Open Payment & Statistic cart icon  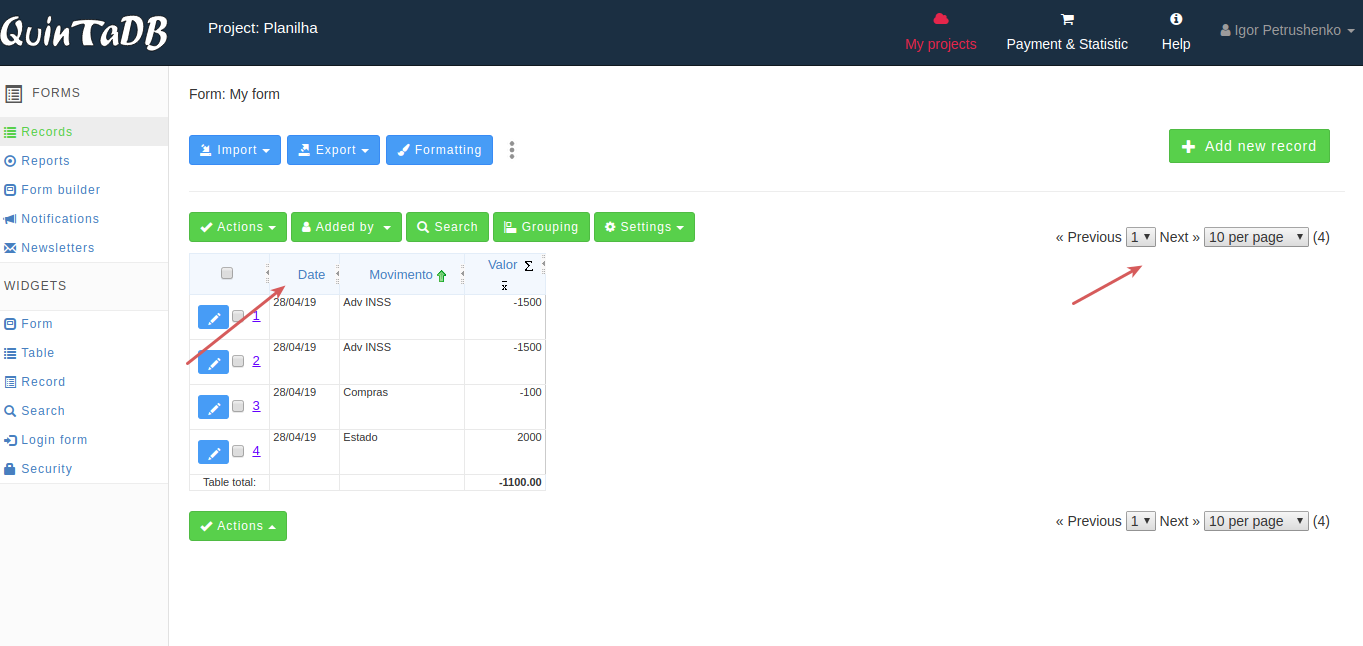1066,19
